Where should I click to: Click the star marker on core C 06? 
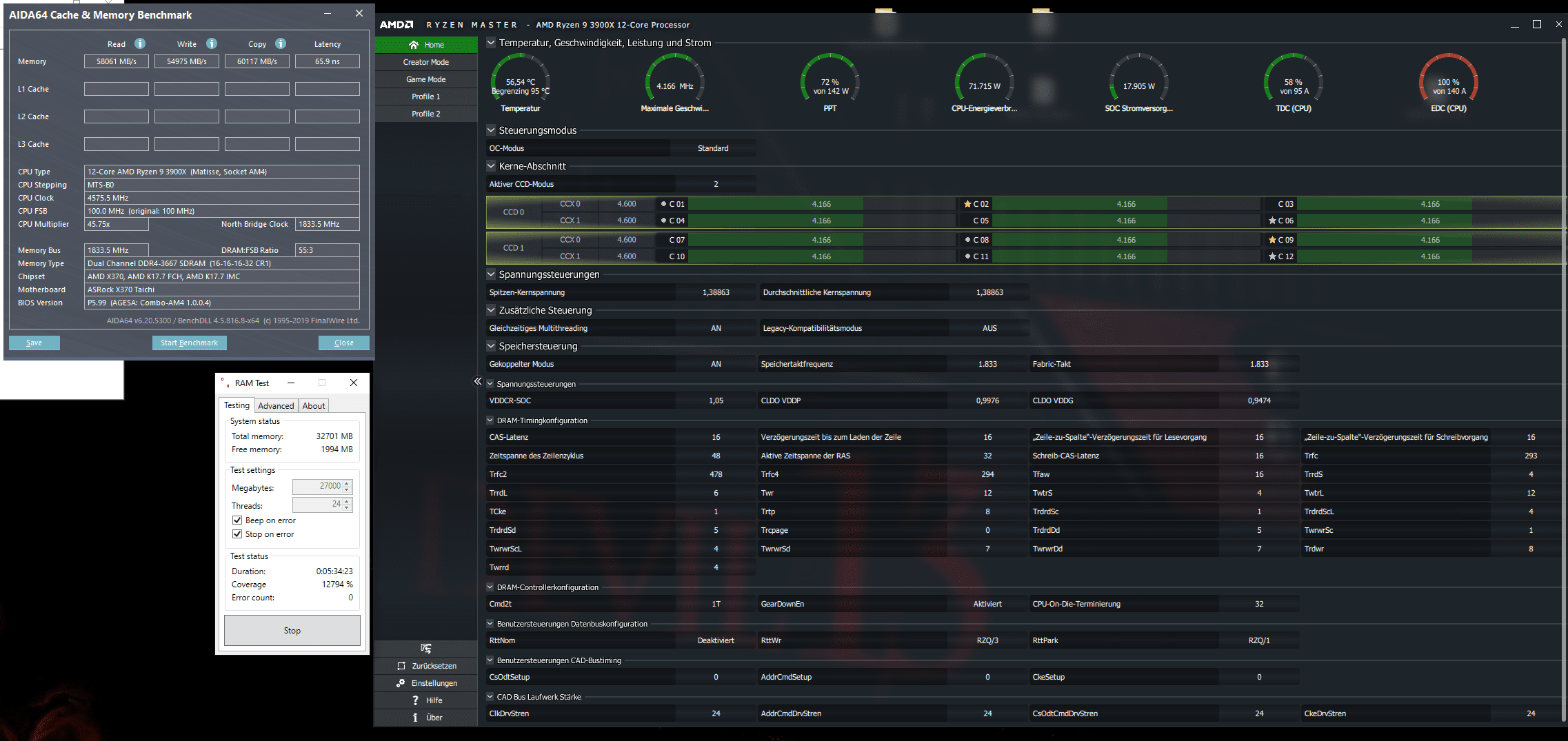[1272, 221]
